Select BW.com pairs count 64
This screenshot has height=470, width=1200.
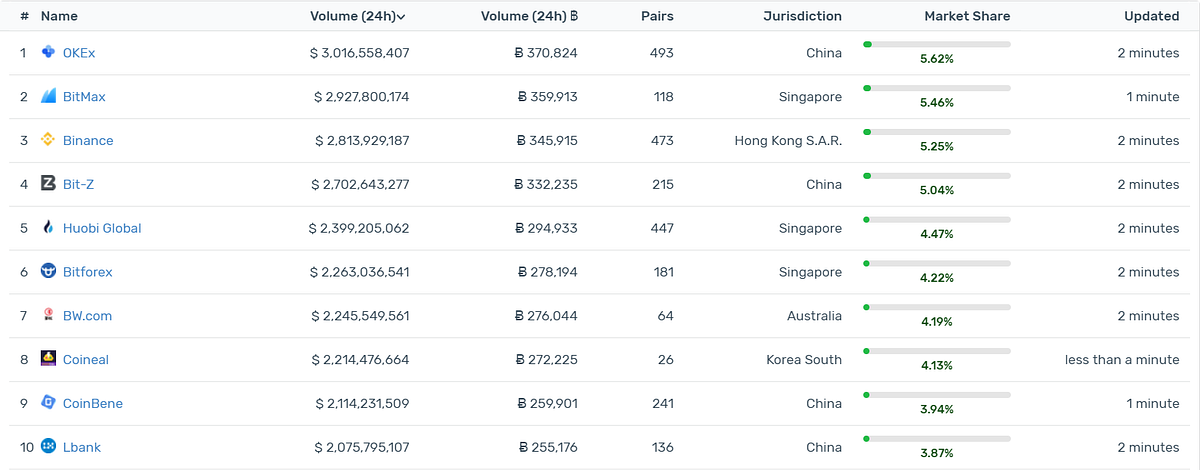point(666,316)
